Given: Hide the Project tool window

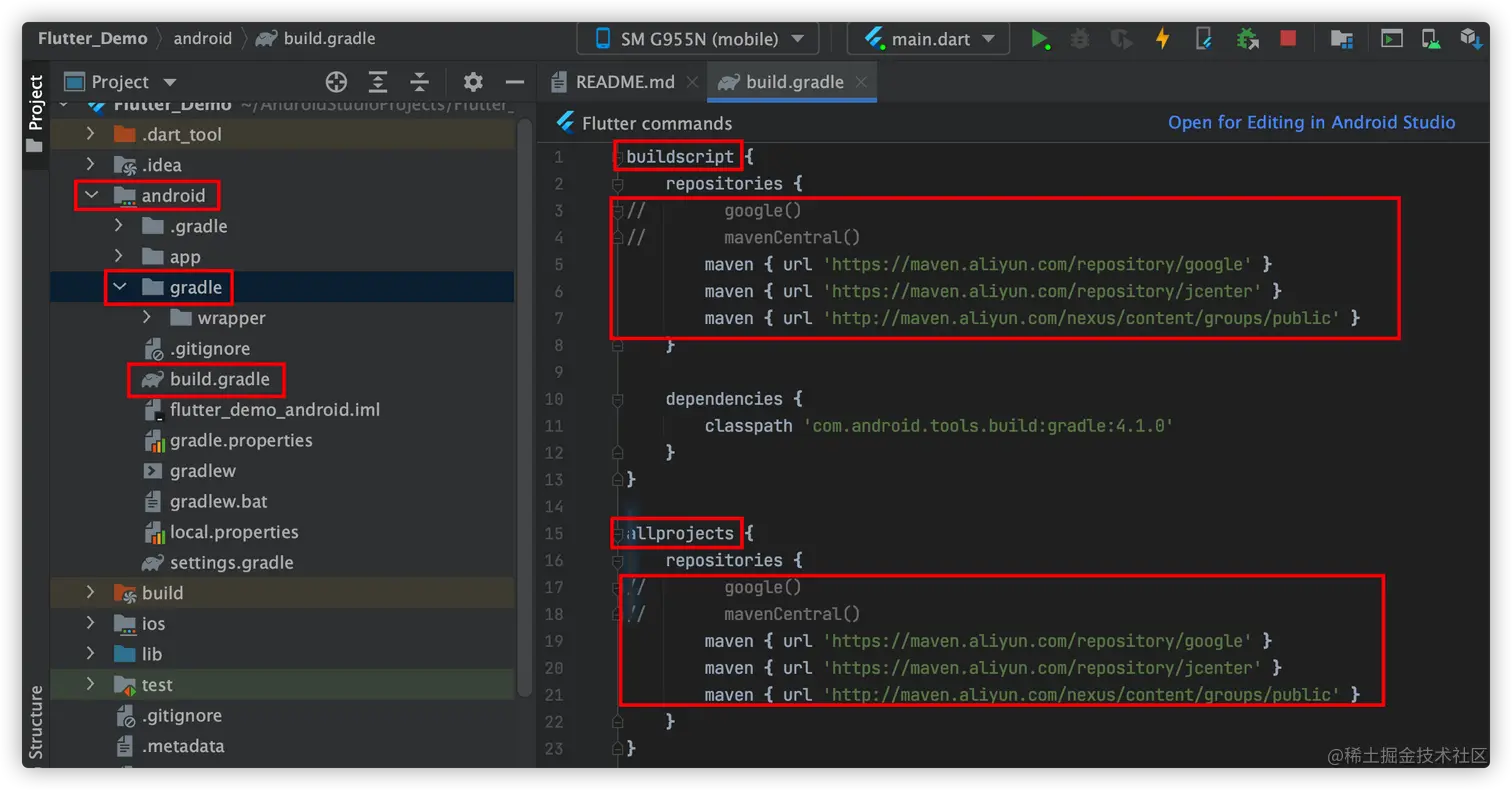Looking at the screenshot, I should [x=515, y=82].
